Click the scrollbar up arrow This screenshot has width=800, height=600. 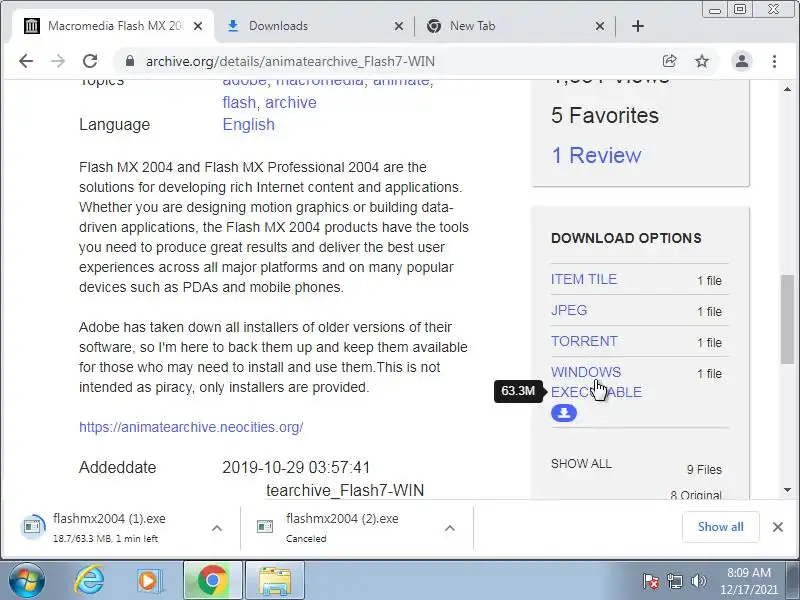787,89
